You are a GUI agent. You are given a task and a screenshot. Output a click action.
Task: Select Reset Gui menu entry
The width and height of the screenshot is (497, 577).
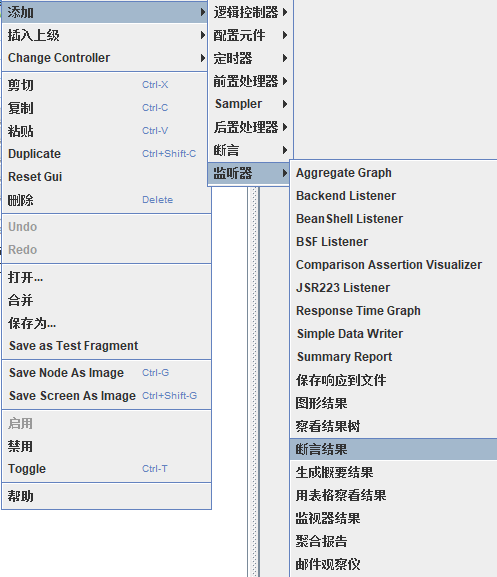click(x=106, y=177)
